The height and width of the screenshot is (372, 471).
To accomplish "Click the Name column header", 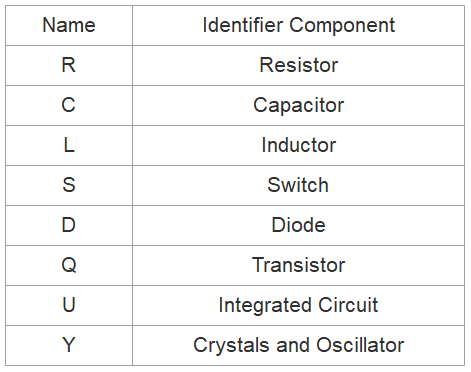I will click(69, 25).
